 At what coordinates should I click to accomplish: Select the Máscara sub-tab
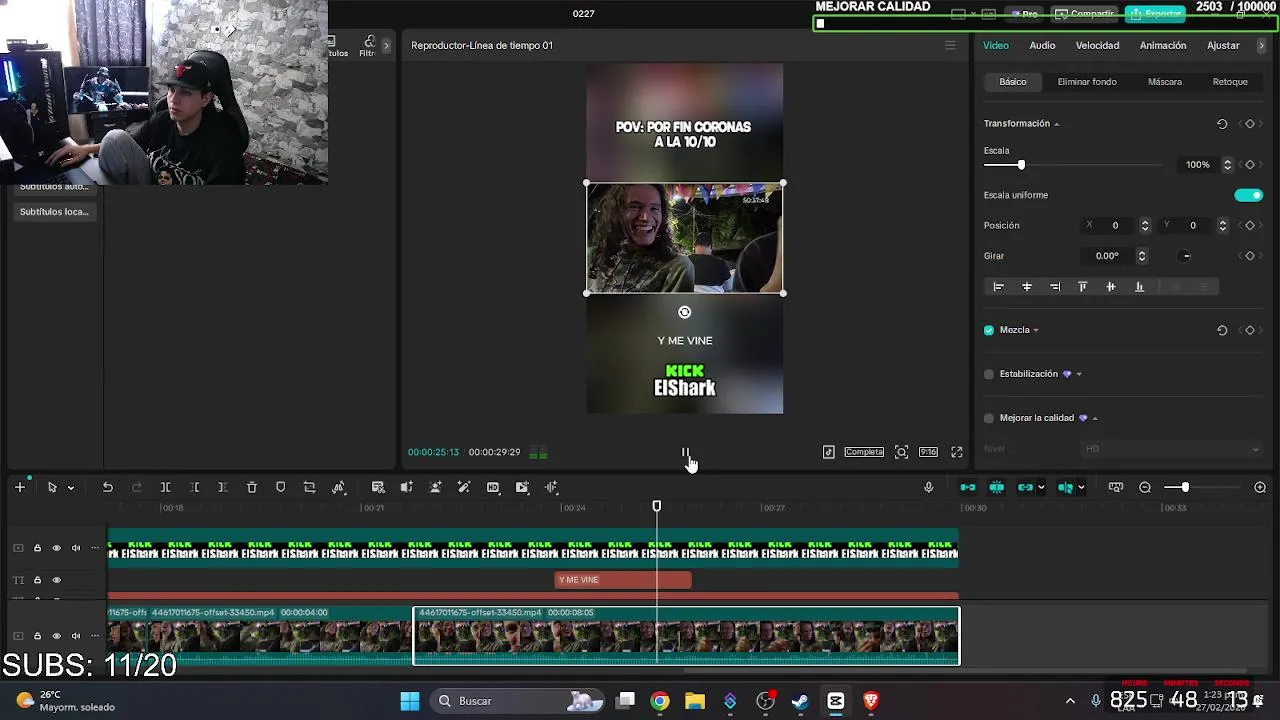click(1165, 82)
